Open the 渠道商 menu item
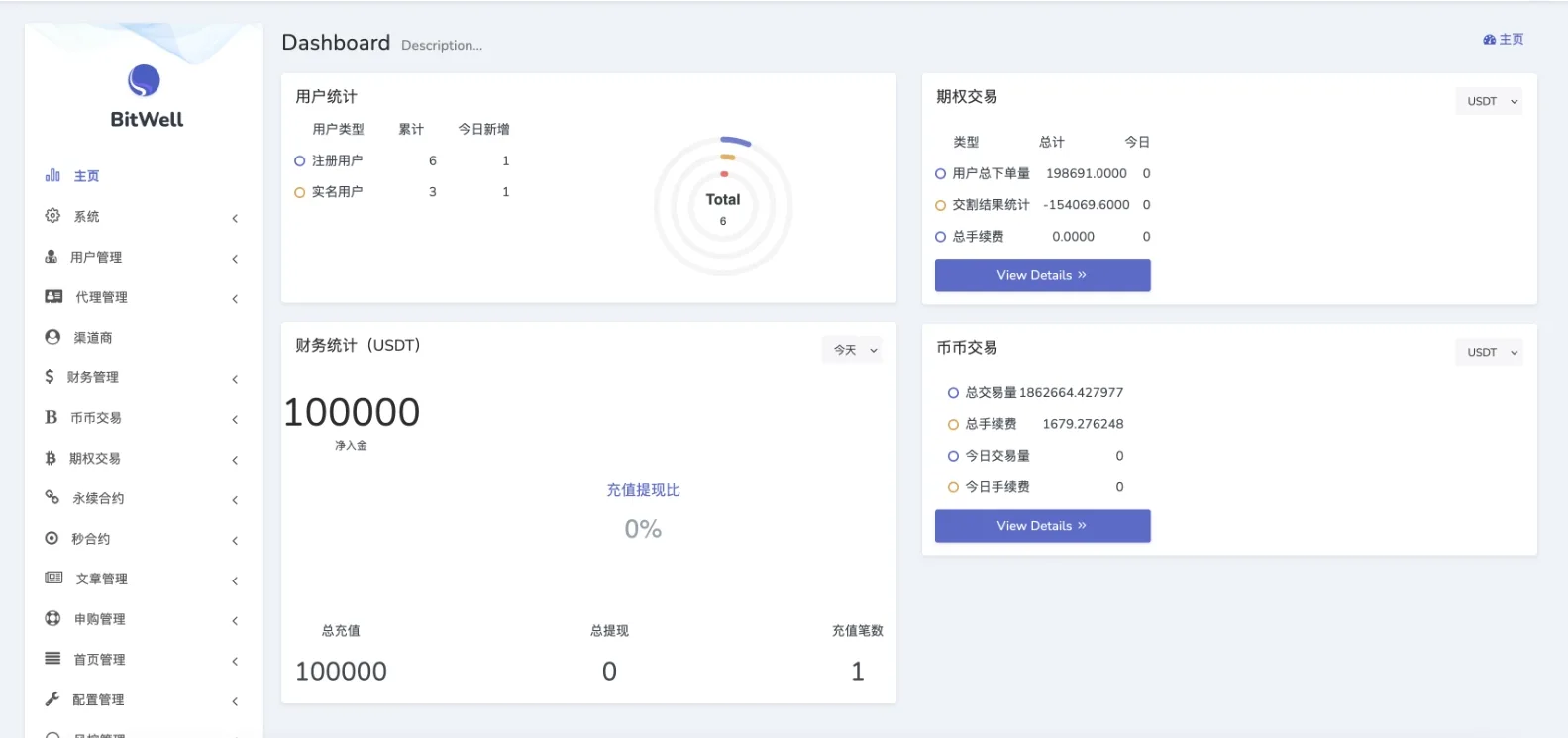1568x738 pixels. (x=93, y=338)
